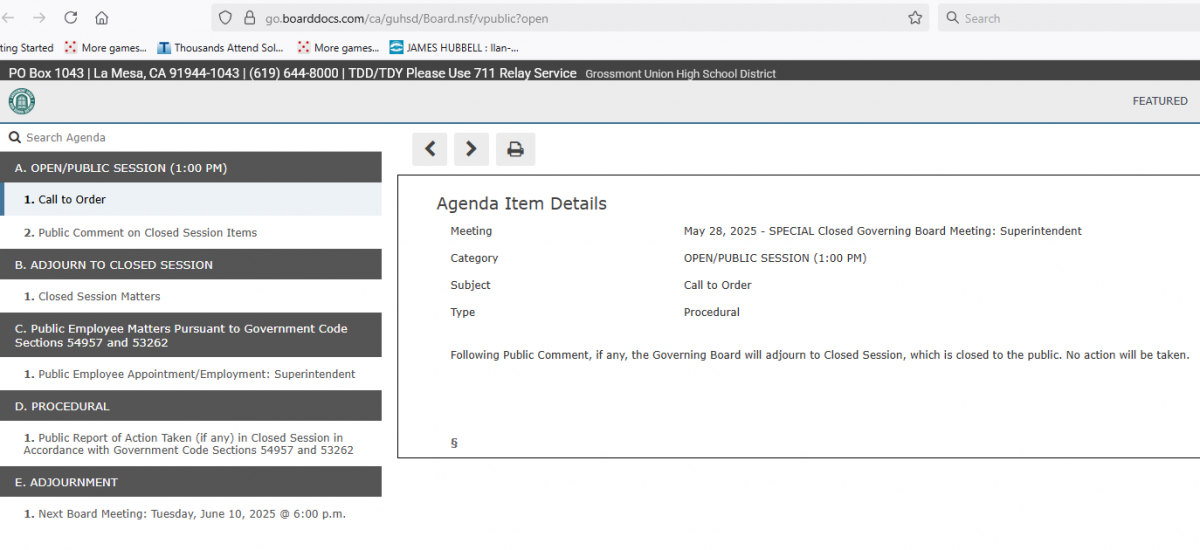Print the agenda item
The width and height of the screenshot is (1200, 550).
515,149
